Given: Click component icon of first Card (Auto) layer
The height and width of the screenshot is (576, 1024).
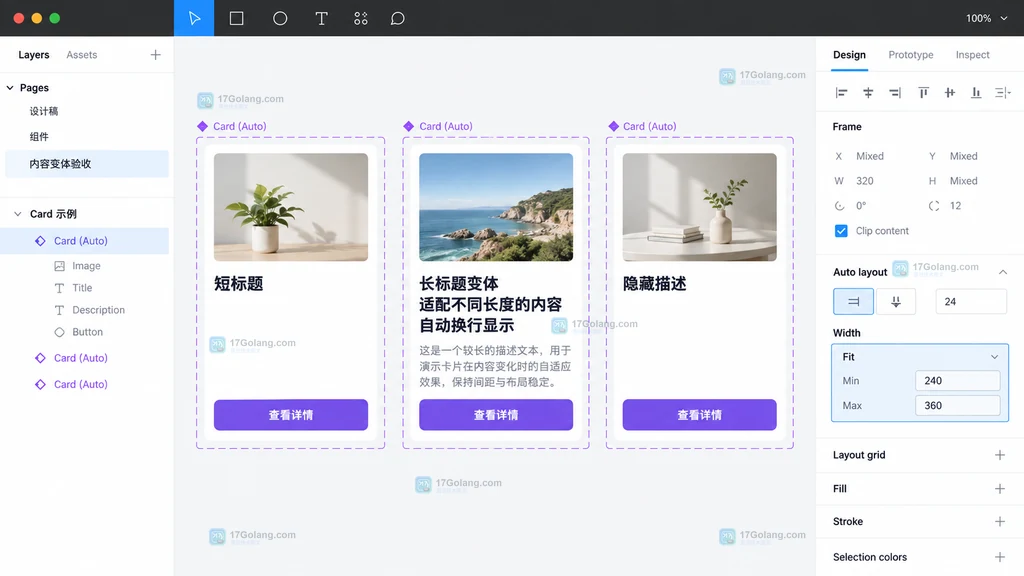Looking at the screenshot, I should [40, 241].
